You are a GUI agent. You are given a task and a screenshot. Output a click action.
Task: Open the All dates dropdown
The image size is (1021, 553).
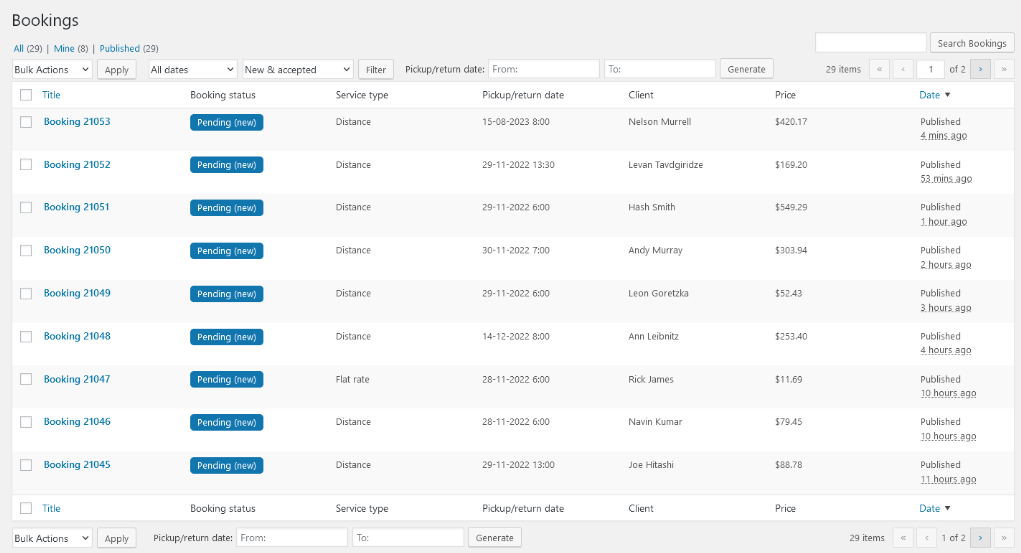click(193, 69)
